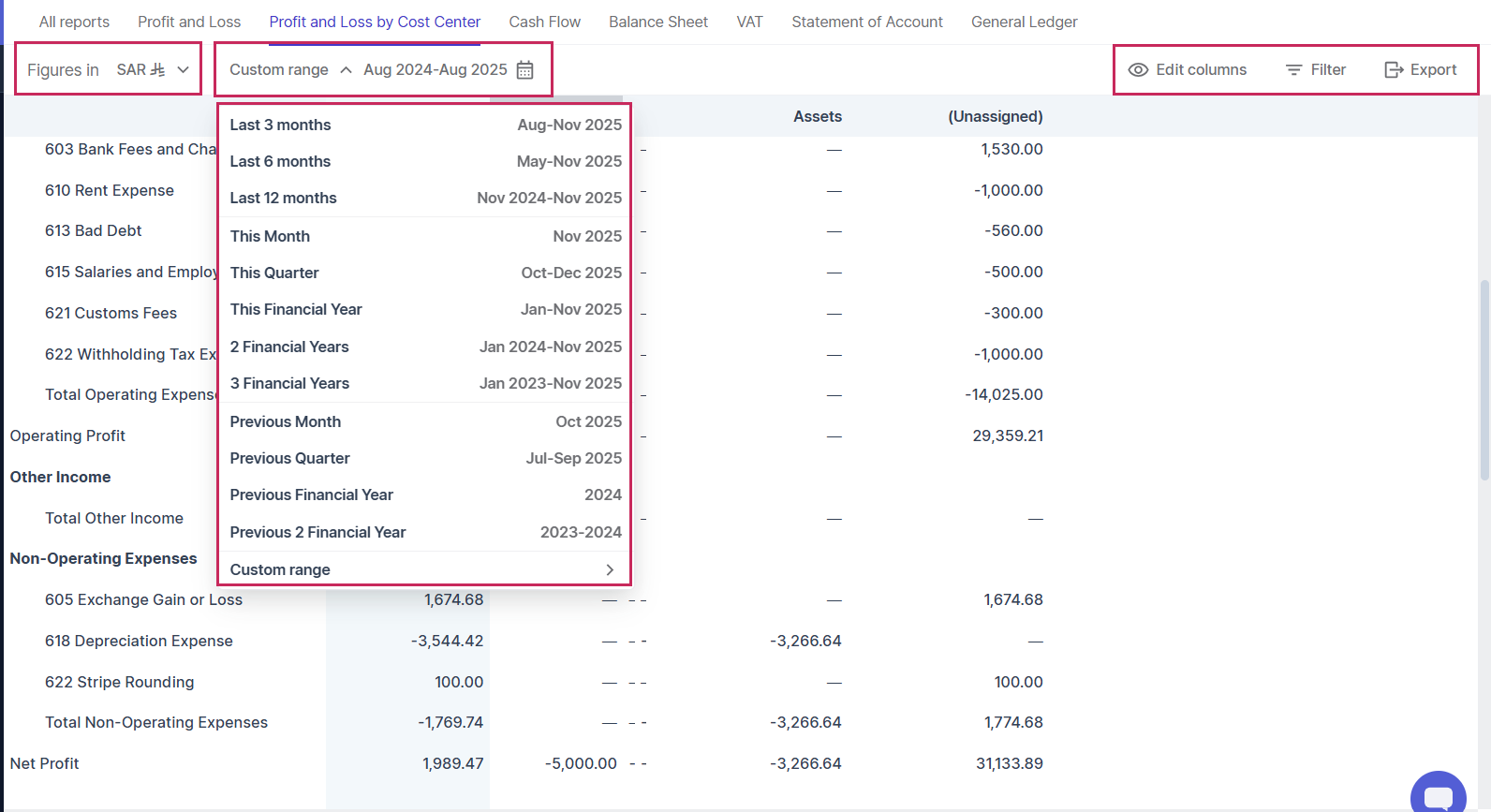Click the eye icon for Edit columns
Image resolution: width=1491 pixels, height=812 pixels.
click(1138, 70)
